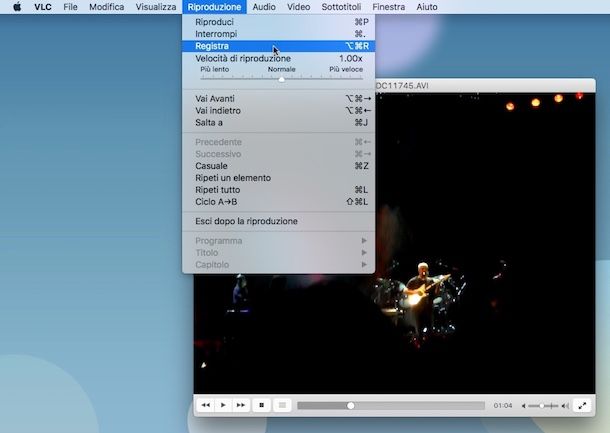Open the Finestra menu
610x433 pixels.
(389, 7)
